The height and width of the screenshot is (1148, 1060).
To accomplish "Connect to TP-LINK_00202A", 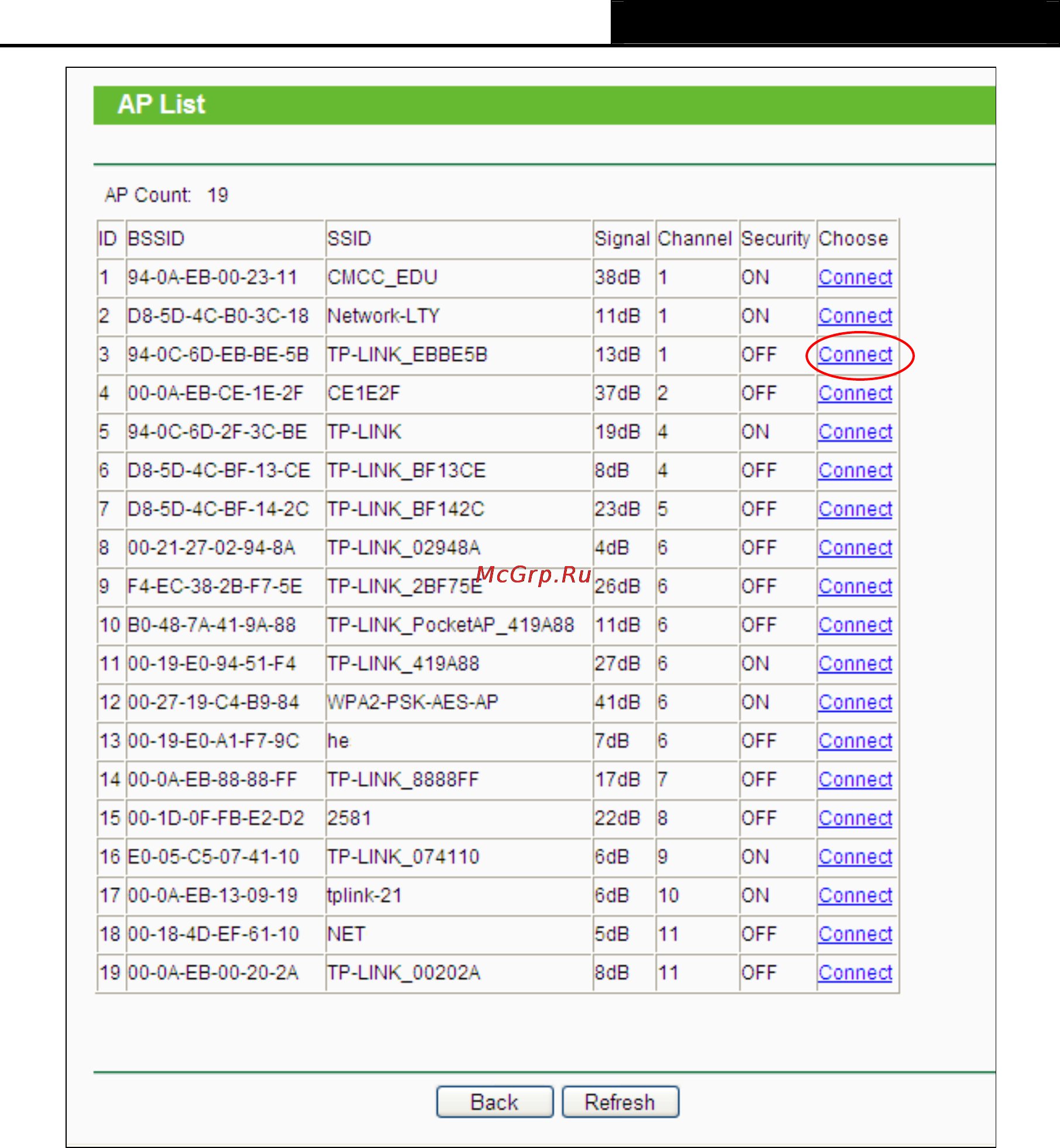I will click(x=855, y=972).
